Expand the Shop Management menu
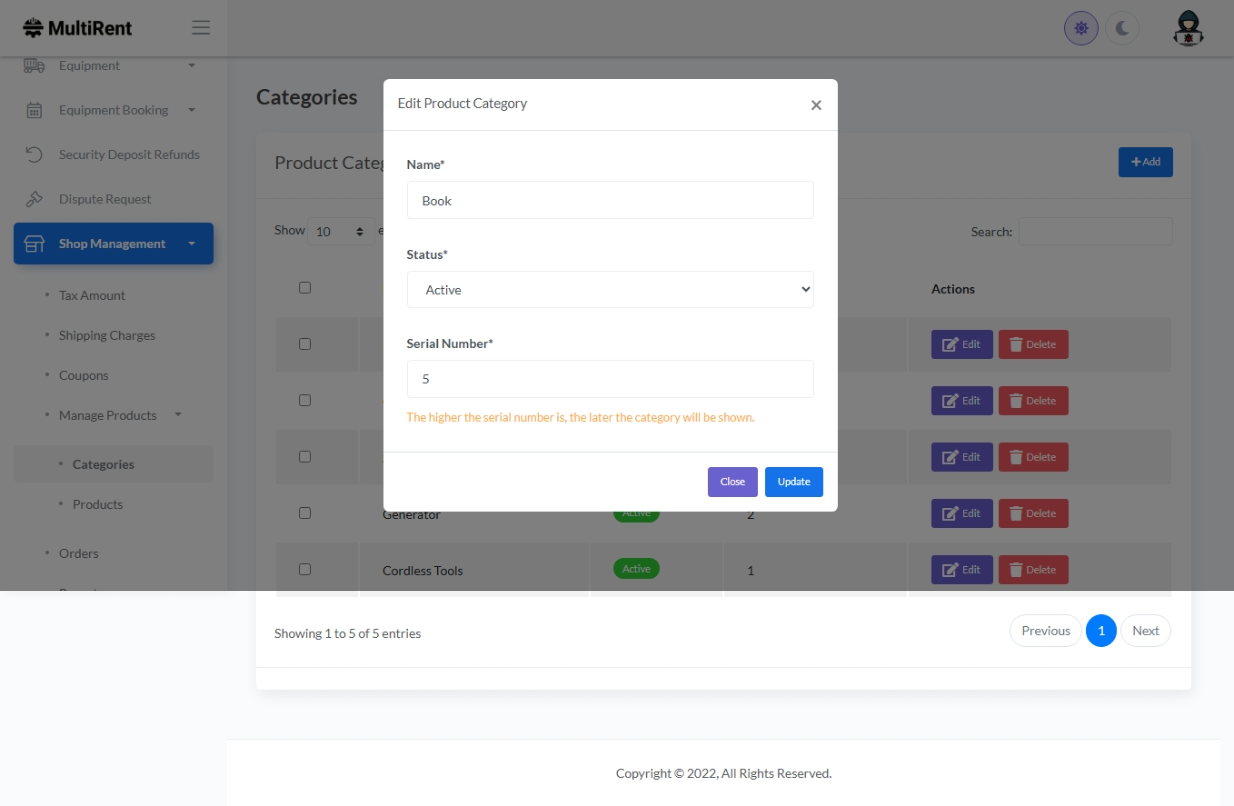 [x=113, y=244]
